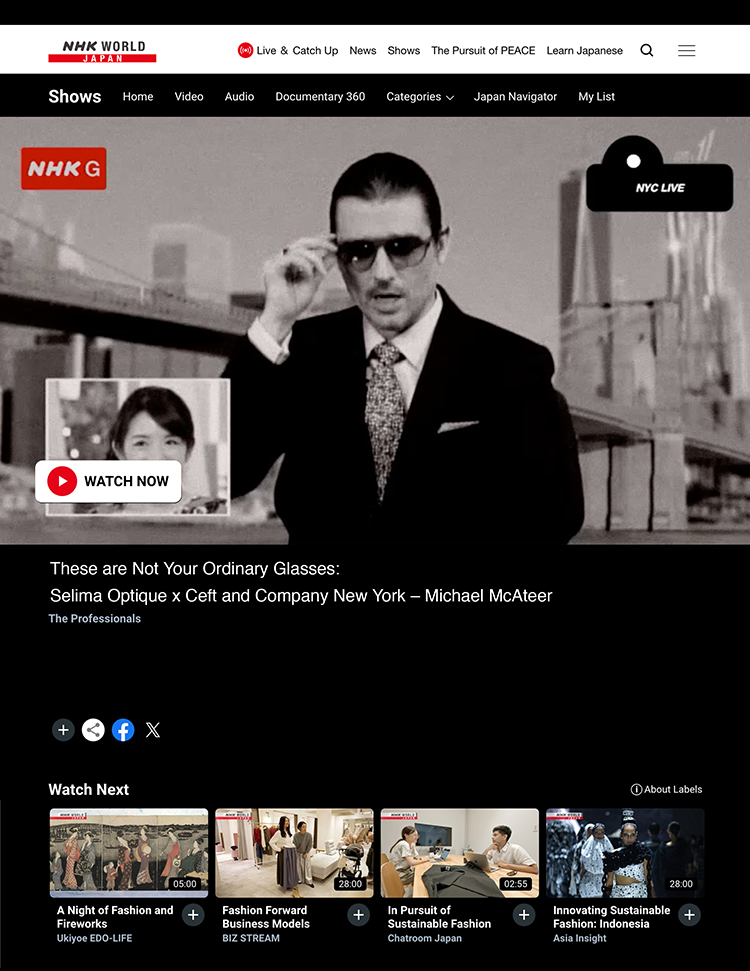The image size is (750, 971).
Task: Click the NHK World Japan logo
Action: click(102, 51)
